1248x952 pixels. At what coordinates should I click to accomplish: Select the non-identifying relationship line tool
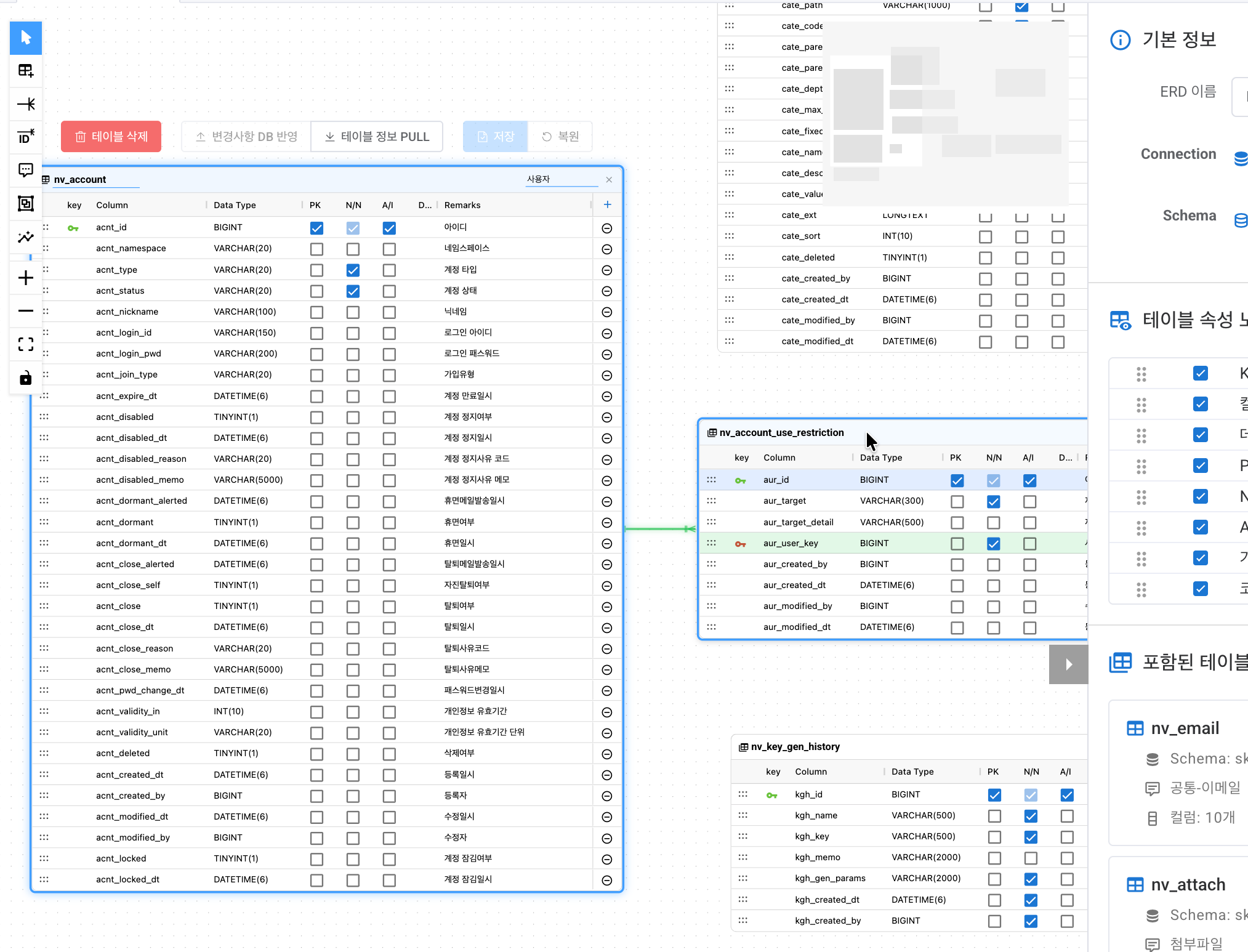(x=26, y=104)
